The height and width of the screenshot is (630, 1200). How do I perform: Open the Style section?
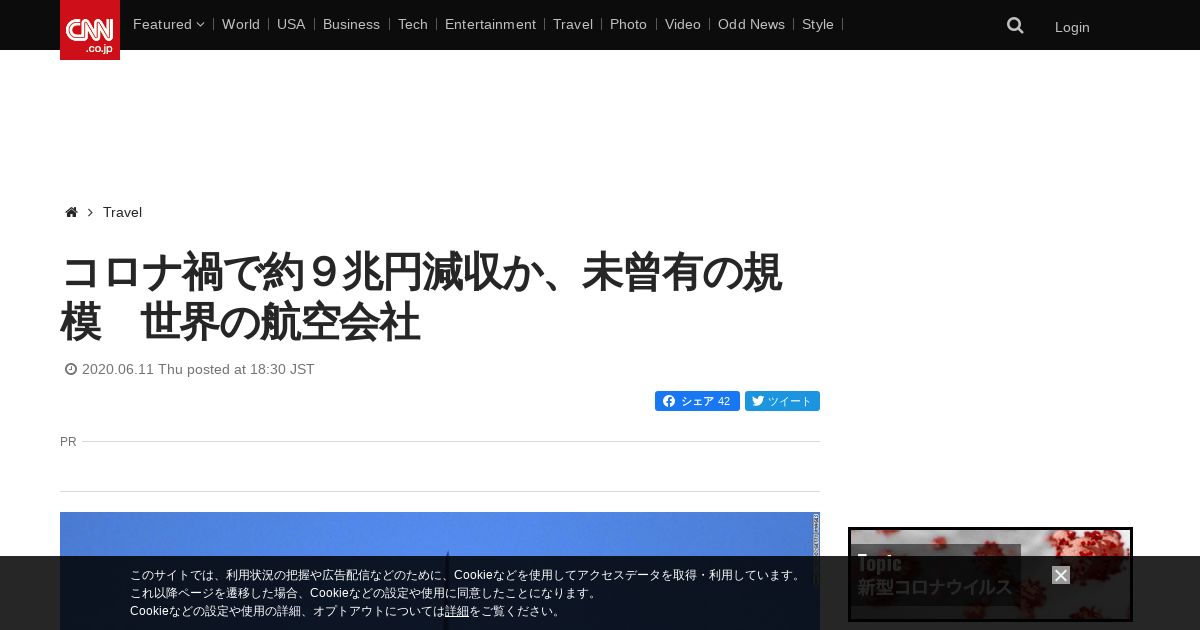(818, 24)
